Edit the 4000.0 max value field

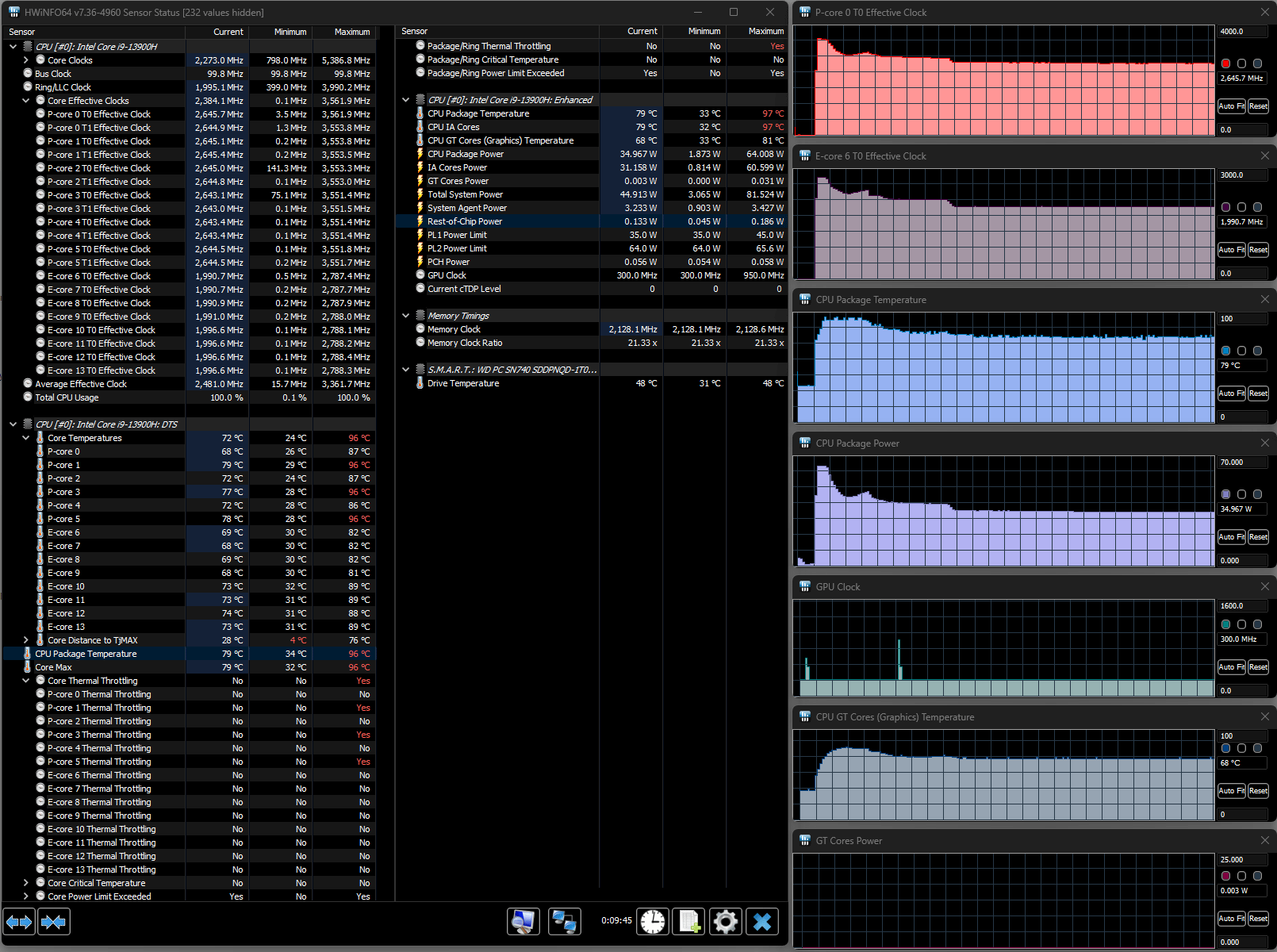tap(1242, 32)
